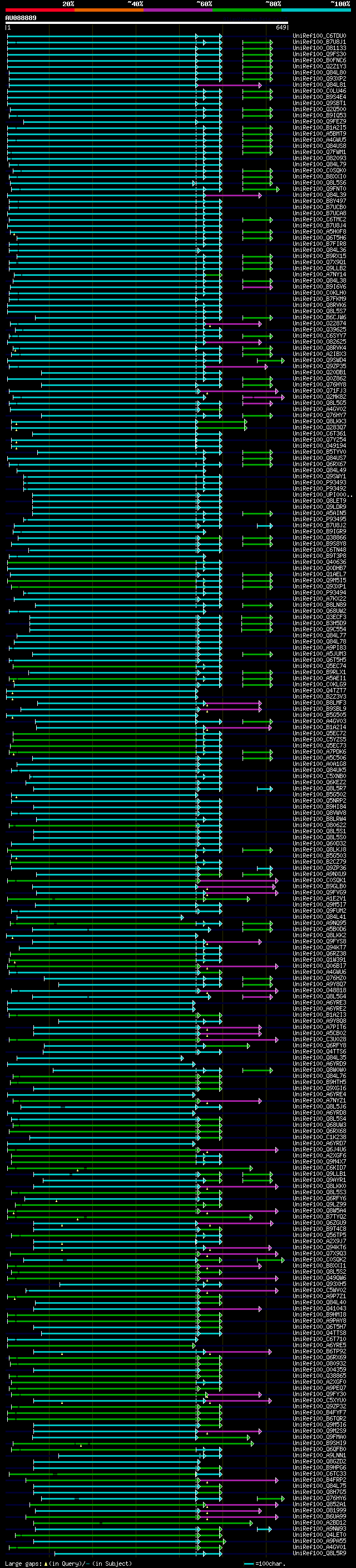
Task: Select hit label UniRef100_Q84L80
Action: pyautogui.click(x=319, y=72)
